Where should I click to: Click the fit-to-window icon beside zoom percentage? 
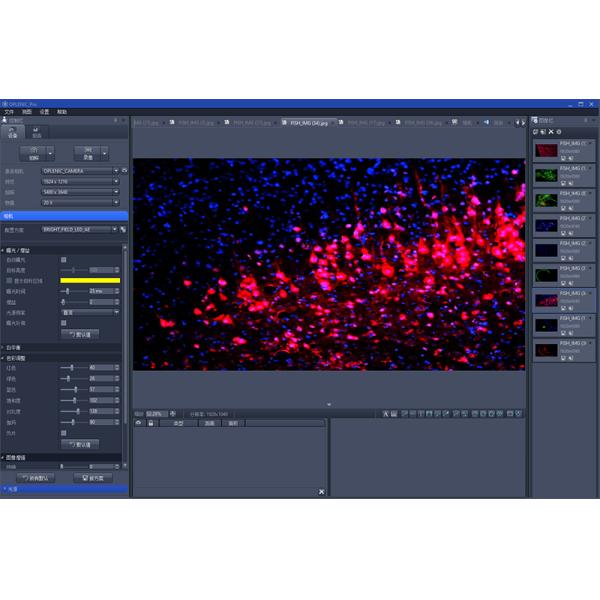(173, 414)
